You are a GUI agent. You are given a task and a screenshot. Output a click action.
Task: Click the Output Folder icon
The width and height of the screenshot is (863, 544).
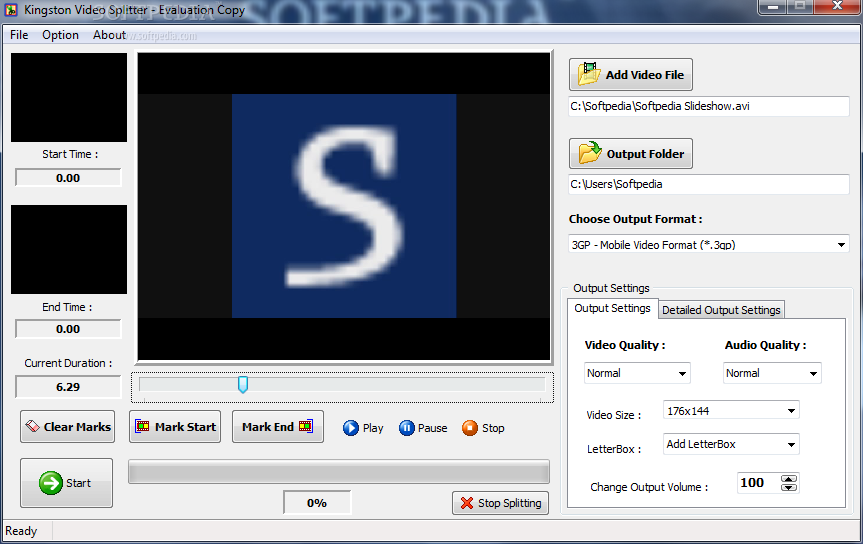coord(589,153)
